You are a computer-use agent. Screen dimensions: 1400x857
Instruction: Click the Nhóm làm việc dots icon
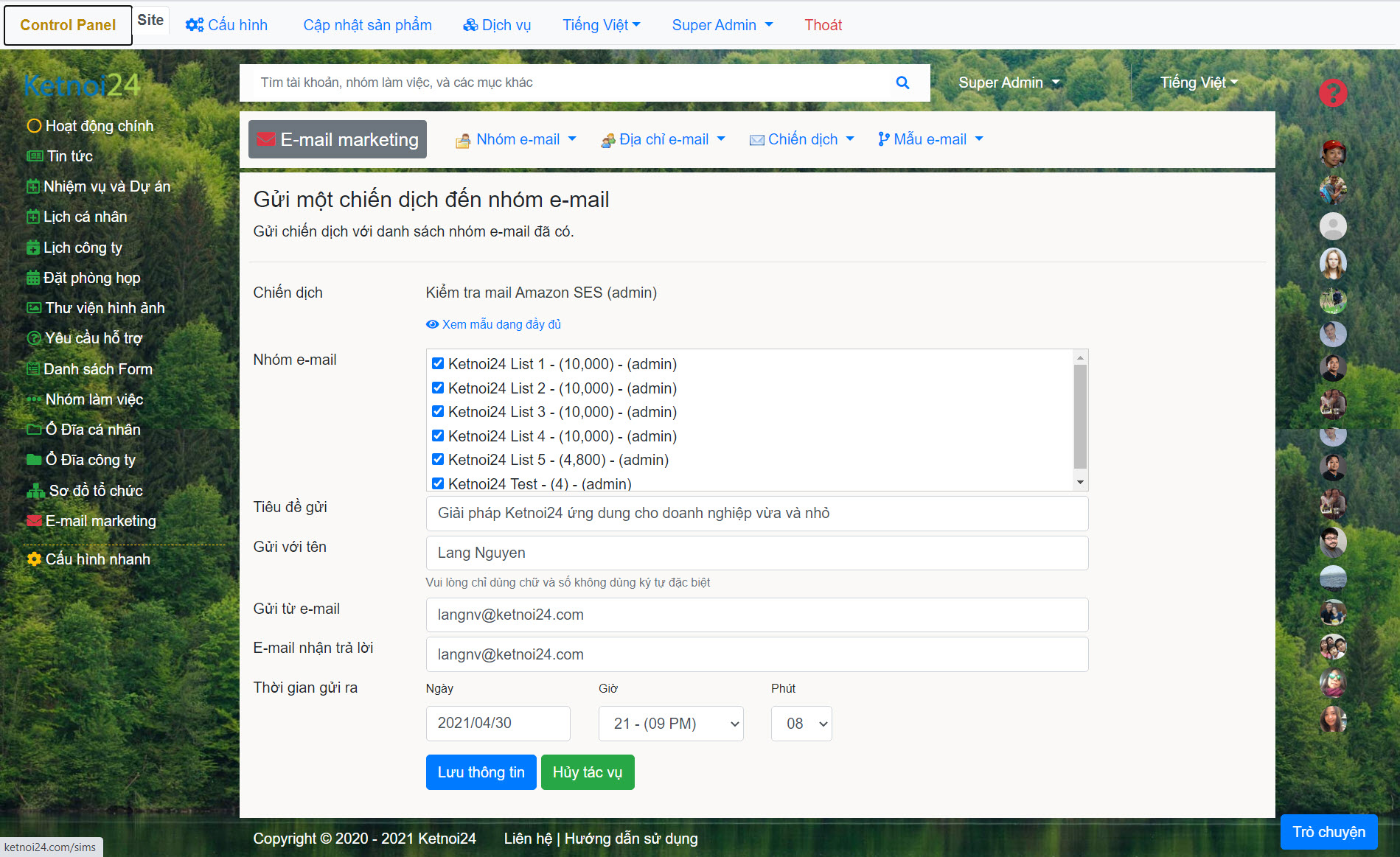coord(34,399)
